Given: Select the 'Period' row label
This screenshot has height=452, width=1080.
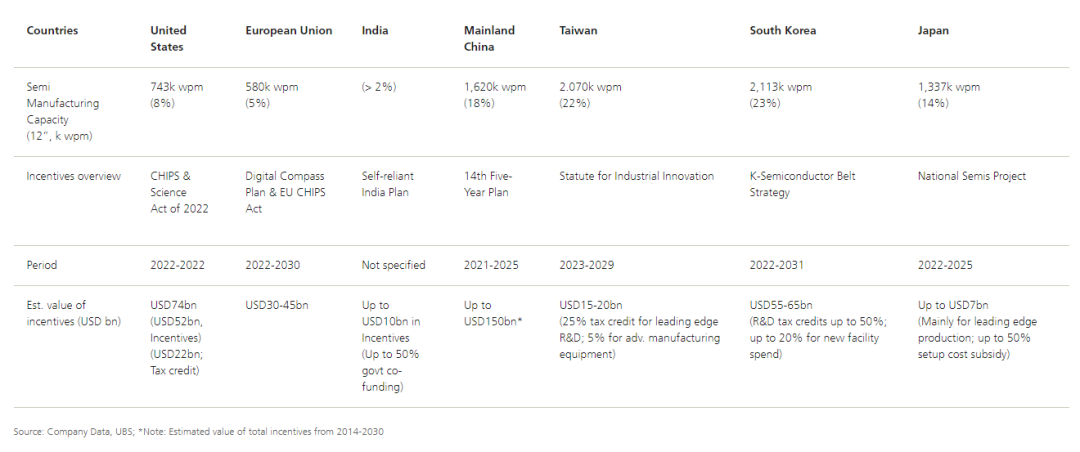Looking at the screenshot, I should pos(41,265).
